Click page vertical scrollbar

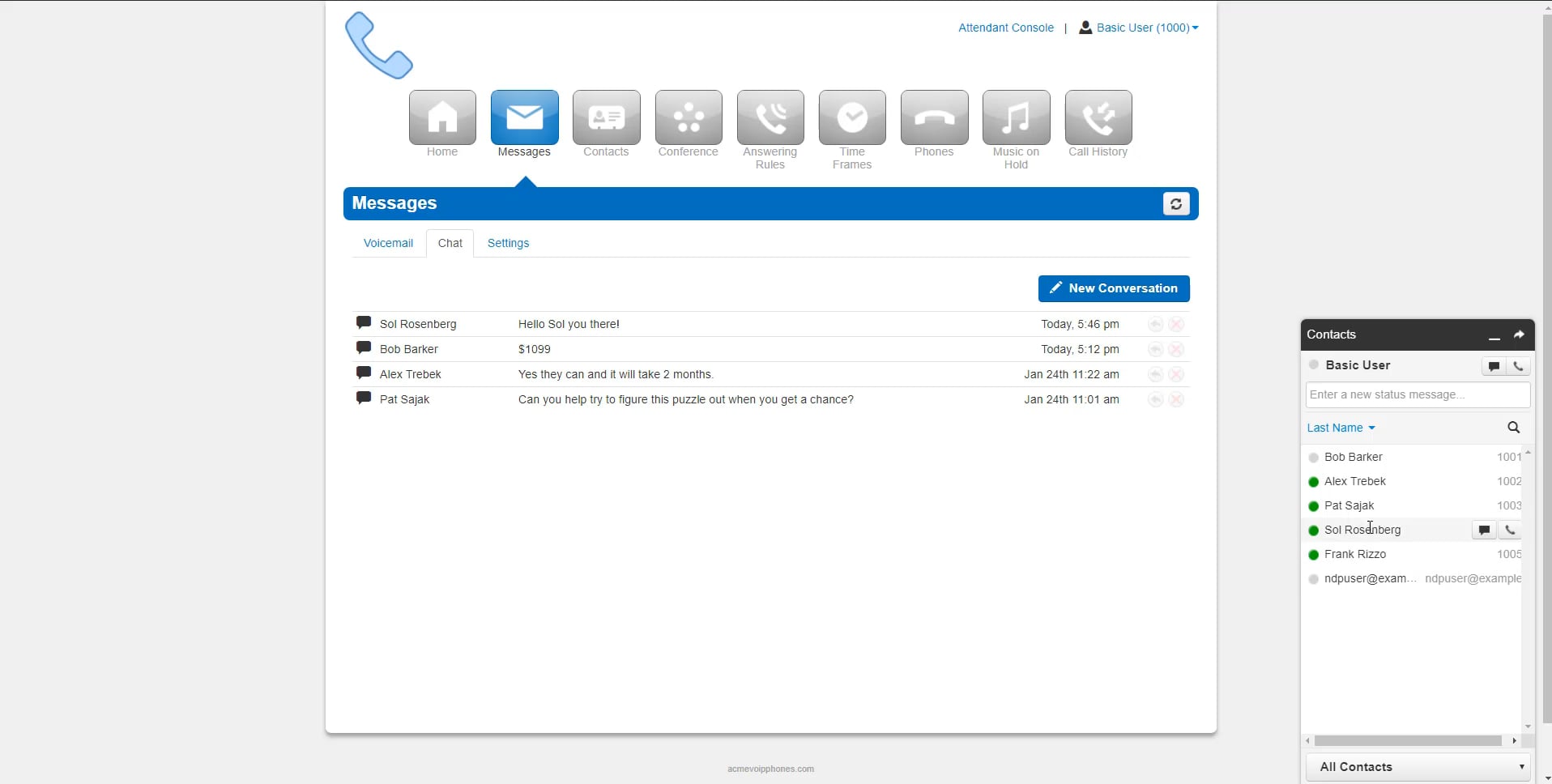pos(1547,369)
